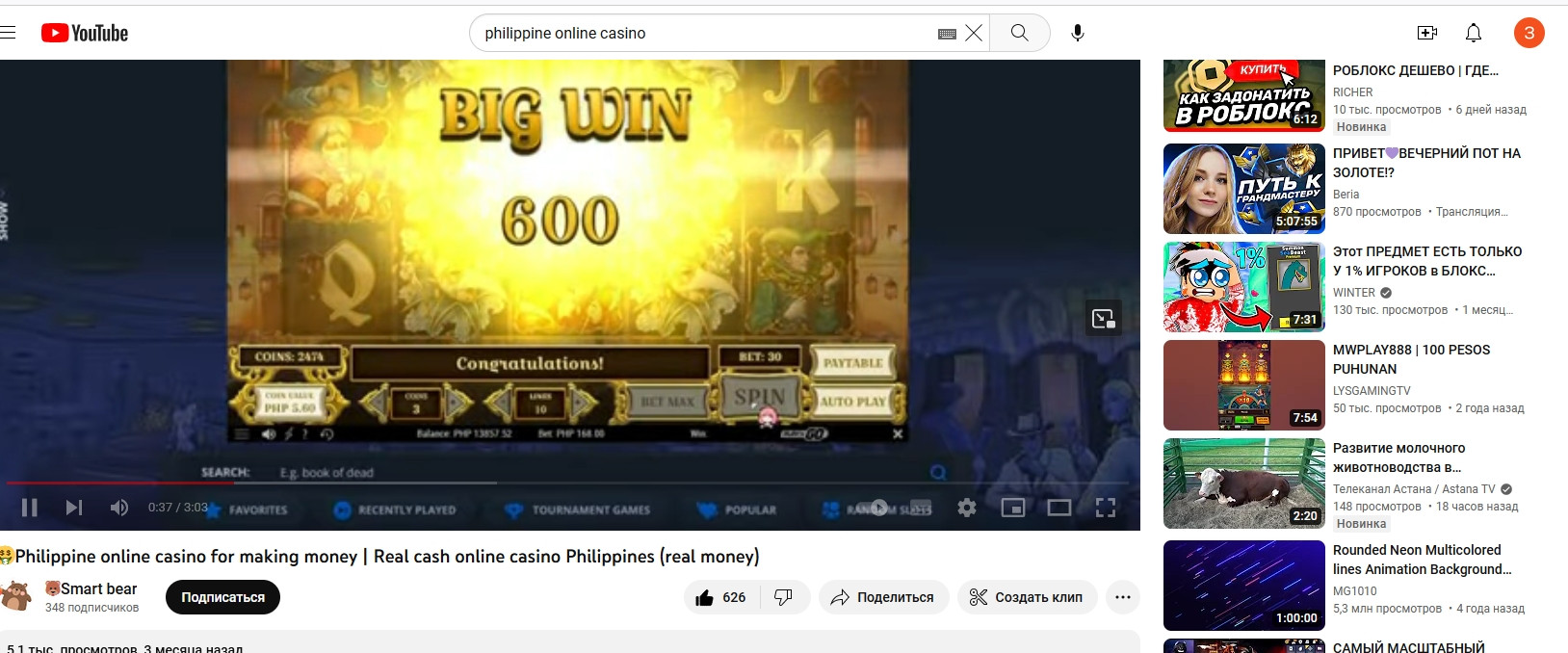Screen dimensions: 1568x653
Task: Open the neon lines video thumbnail
Action: pos(1244,586)
